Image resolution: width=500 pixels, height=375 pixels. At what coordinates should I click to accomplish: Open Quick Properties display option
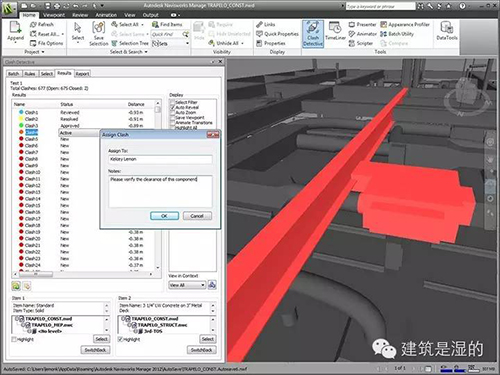(277, 34)
